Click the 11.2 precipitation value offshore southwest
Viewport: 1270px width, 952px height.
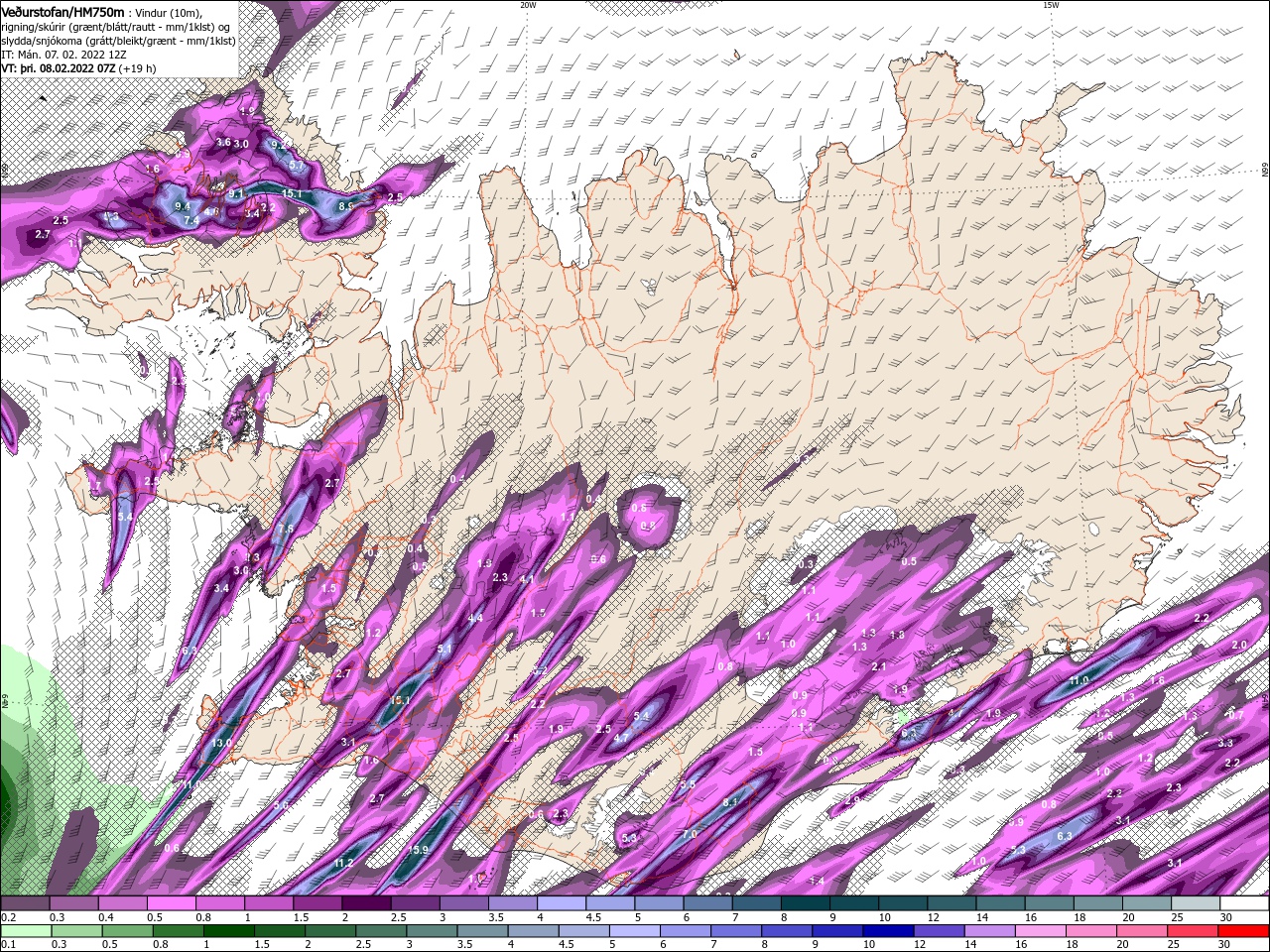tap(343, 864)
